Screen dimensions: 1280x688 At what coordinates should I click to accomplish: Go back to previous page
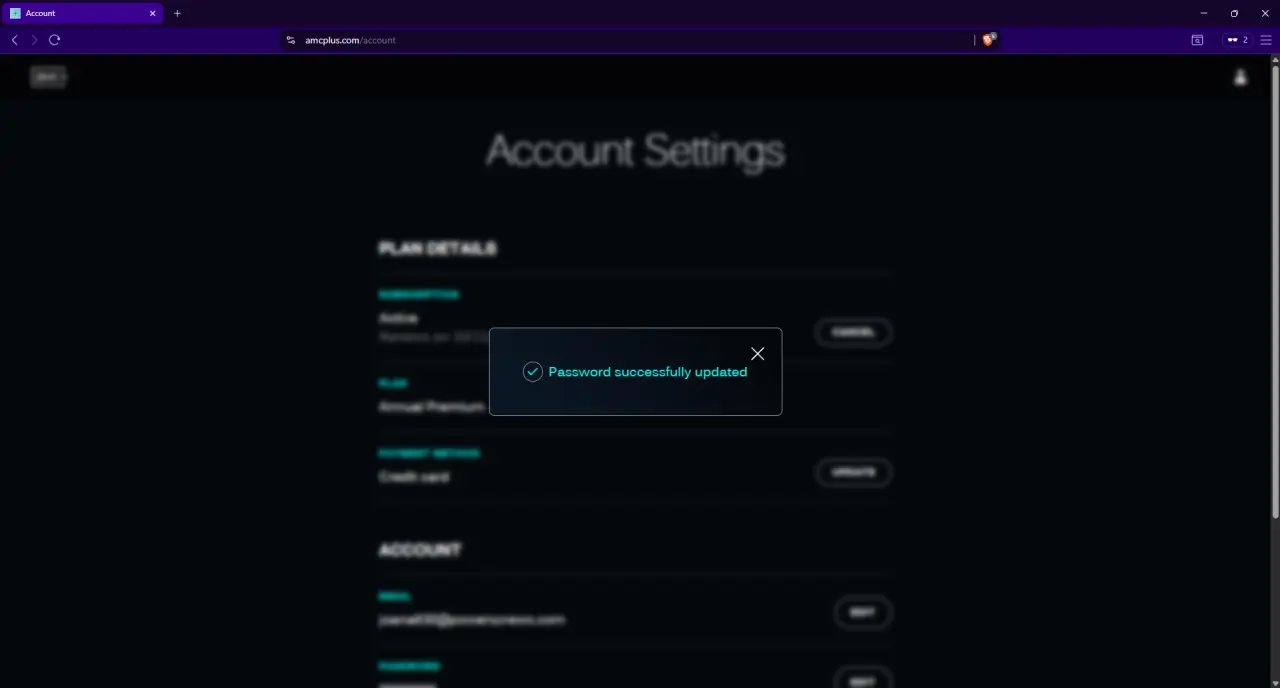[14, 40]
